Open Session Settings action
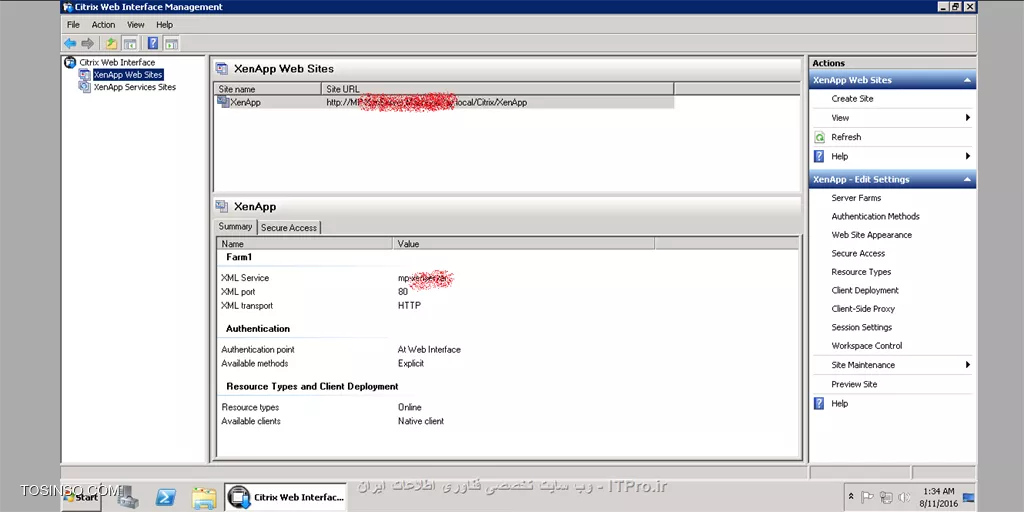This screenshot has width=1024, height=512. click(861, 327)
